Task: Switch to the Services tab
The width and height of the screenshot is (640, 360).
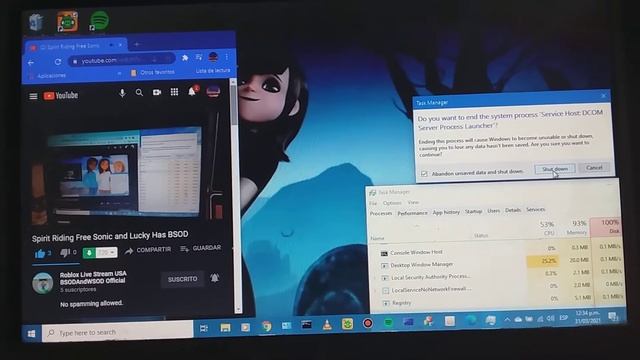Action: pos(536,209)
